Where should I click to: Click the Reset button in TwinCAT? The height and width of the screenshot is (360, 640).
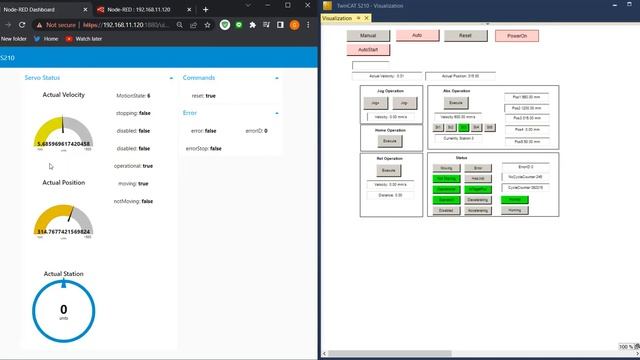click(465, 36)
